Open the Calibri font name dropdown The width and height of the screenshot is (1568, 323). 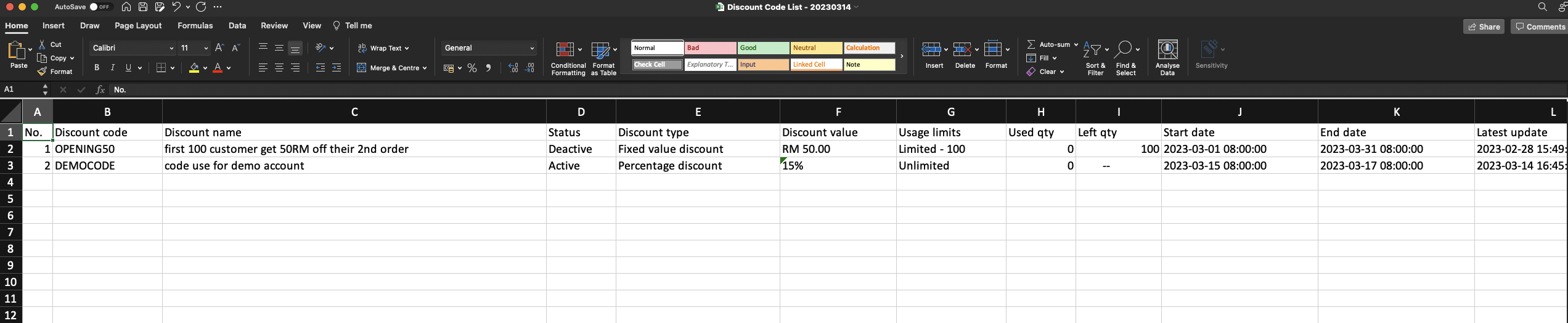[171, 48]
